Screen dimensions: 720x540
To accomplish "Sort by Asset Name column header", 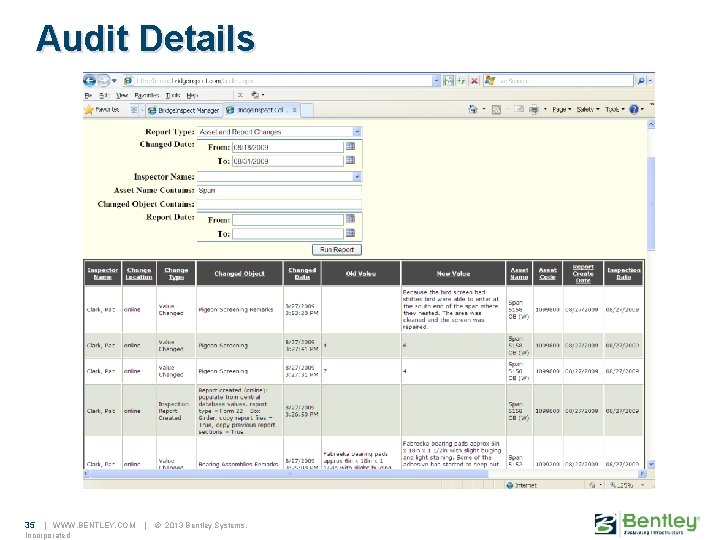I will pos(519,274).
